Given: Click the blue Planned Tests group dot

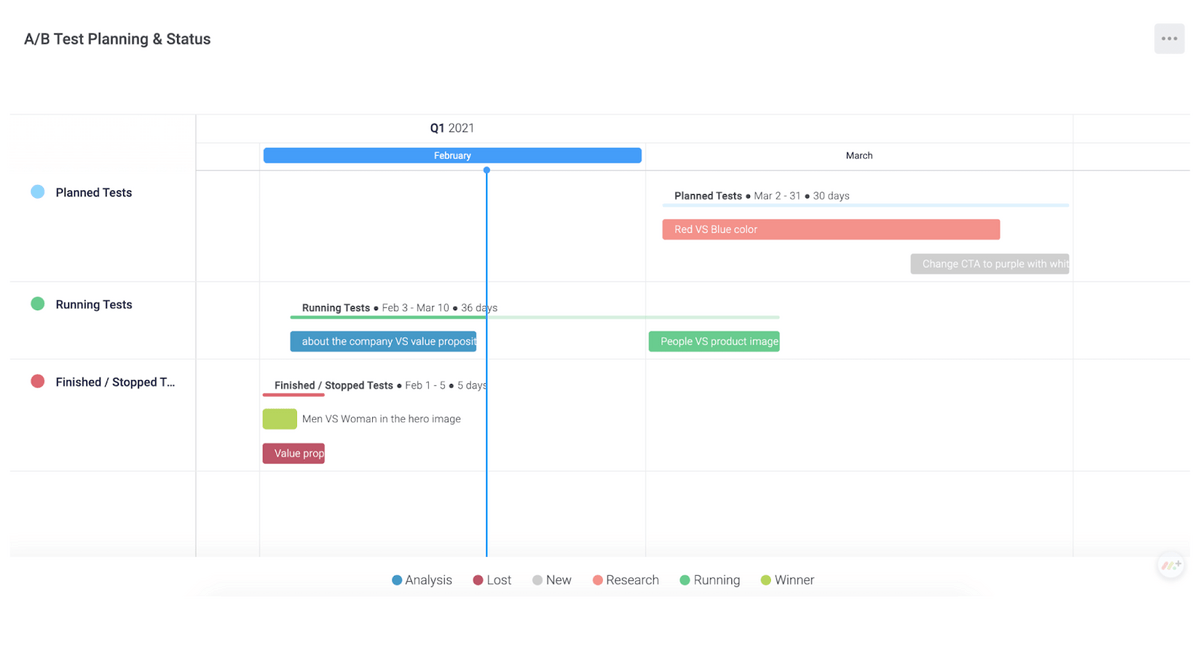Looking at the screenshot, I should (x=37, y=192).
